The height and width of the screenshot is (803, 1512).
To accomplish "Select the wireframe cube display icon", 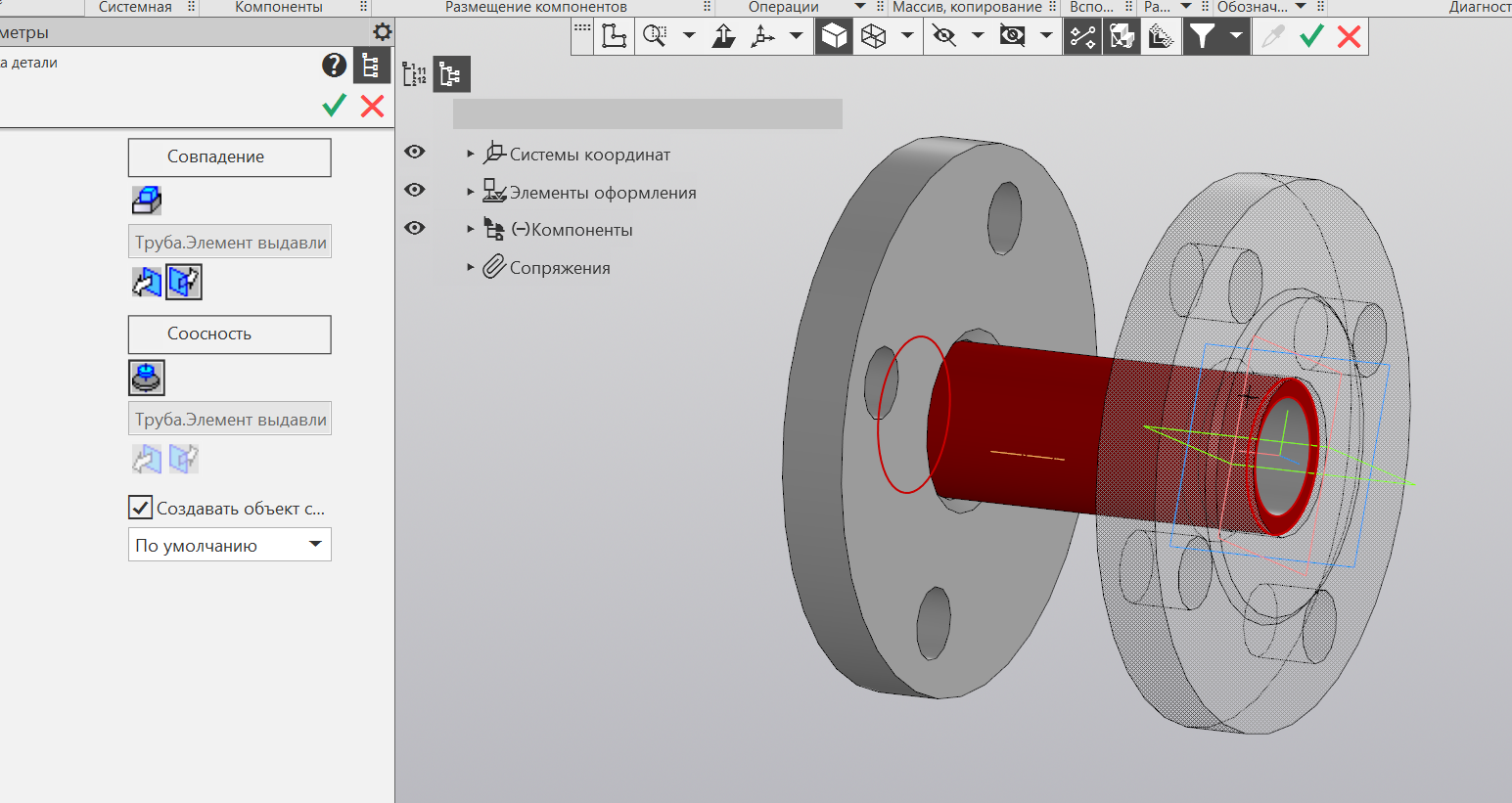I will tap(873, 37).
